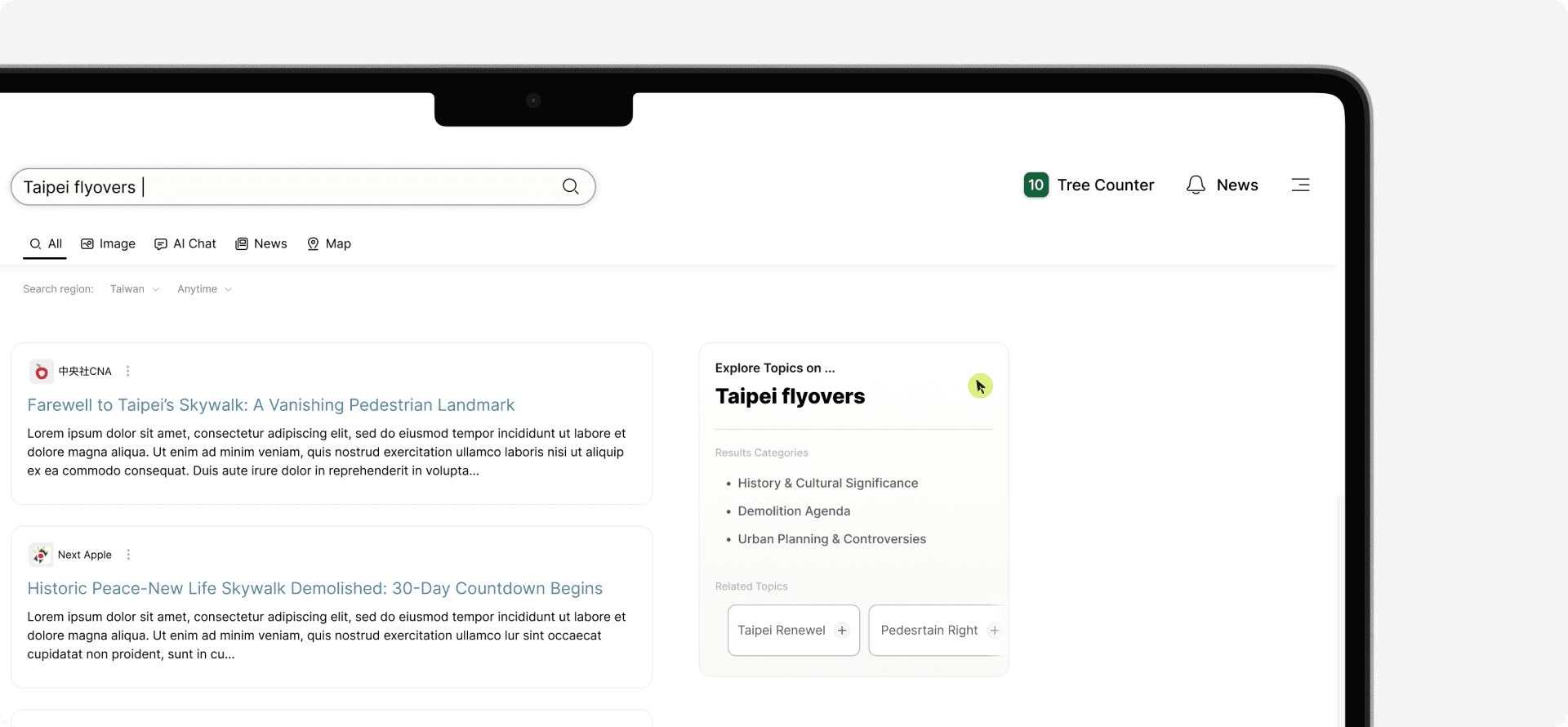Open the News search tab
This screenshot has width=1568, height=727.
261,243
